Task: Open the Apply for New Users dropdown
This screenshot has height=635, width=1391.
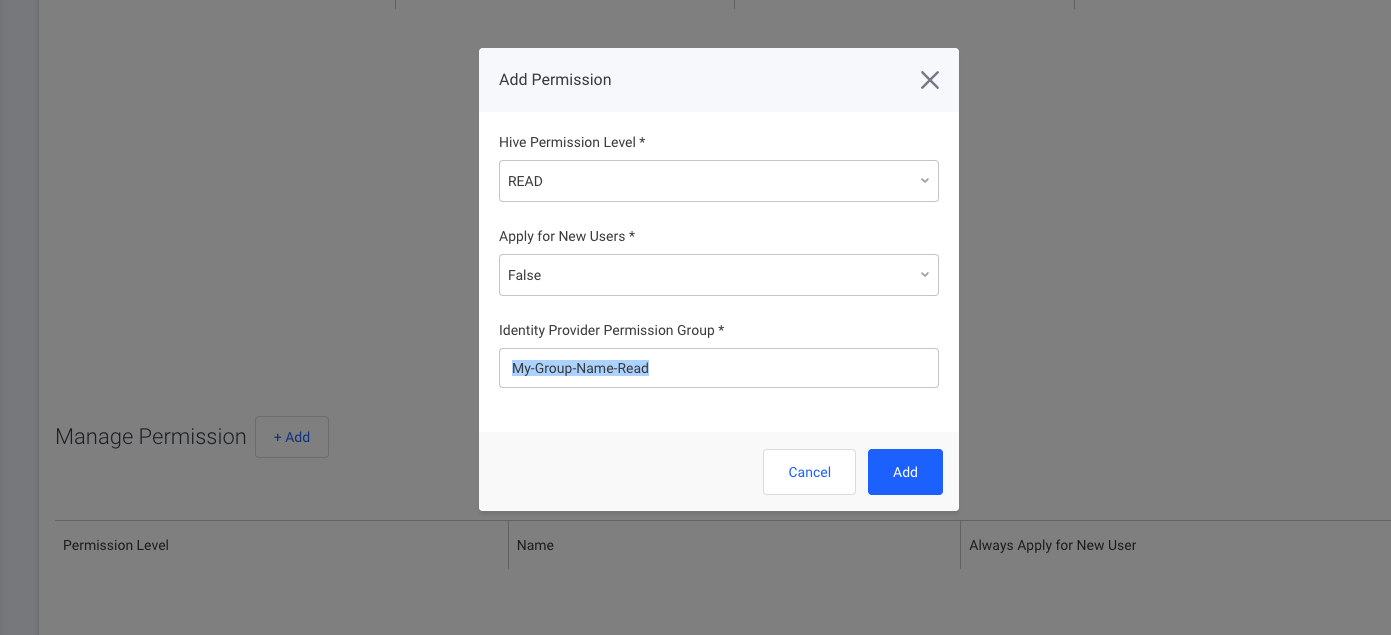Action: (x=719, y=275)
